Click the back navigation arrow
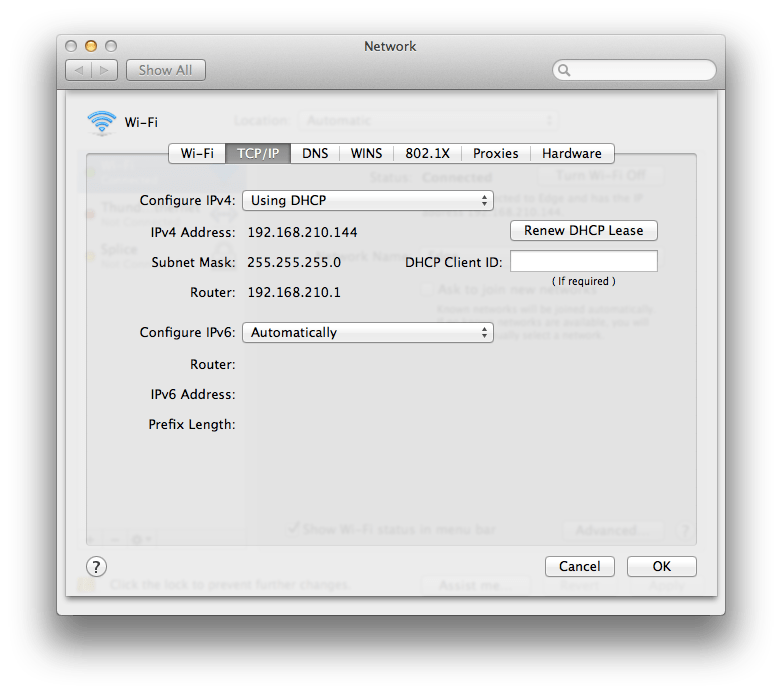The width and height of the screenshot is (782, 694). pos(79,70)
